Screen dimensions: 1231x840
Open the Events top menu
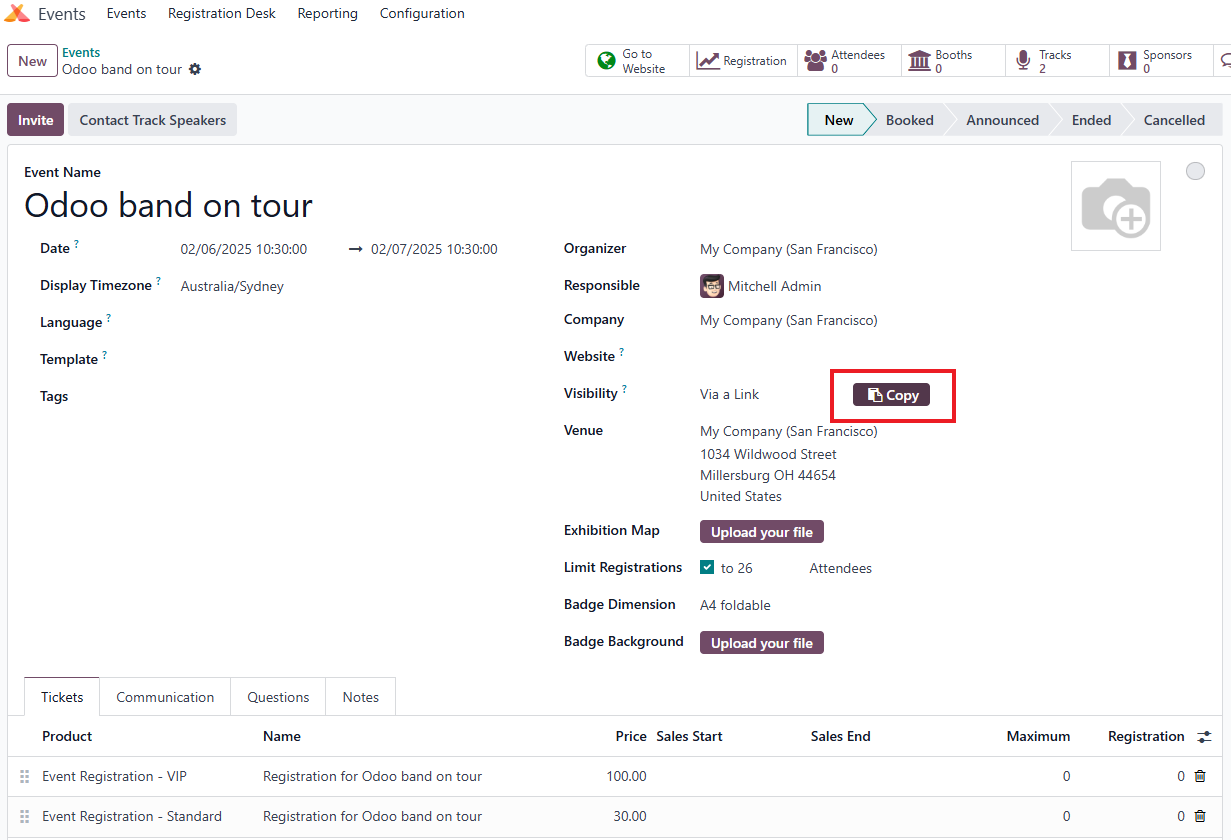pyautogui.click(x=127, y=14)
